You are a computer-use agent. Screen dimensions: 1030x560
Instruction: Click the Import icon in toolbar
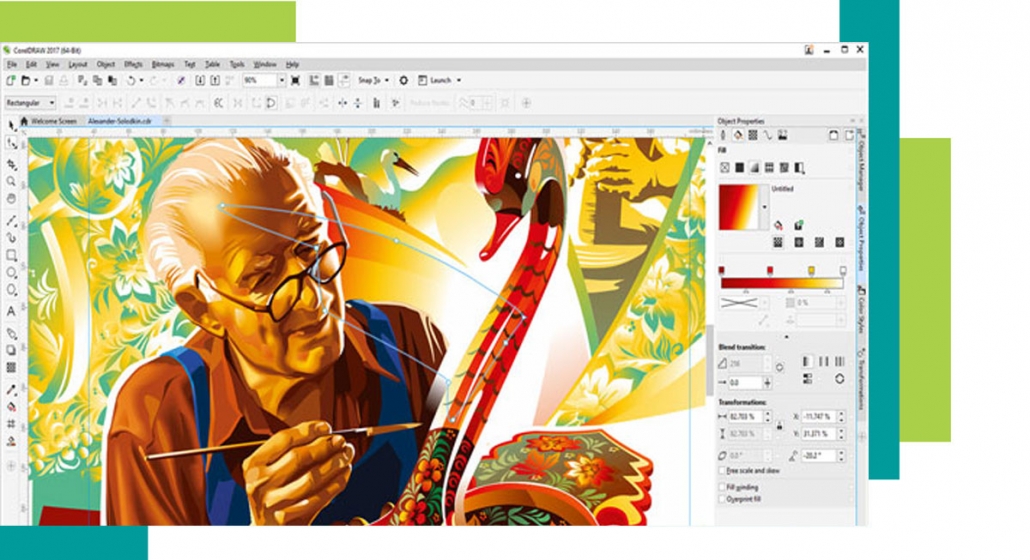click(200, 80)
